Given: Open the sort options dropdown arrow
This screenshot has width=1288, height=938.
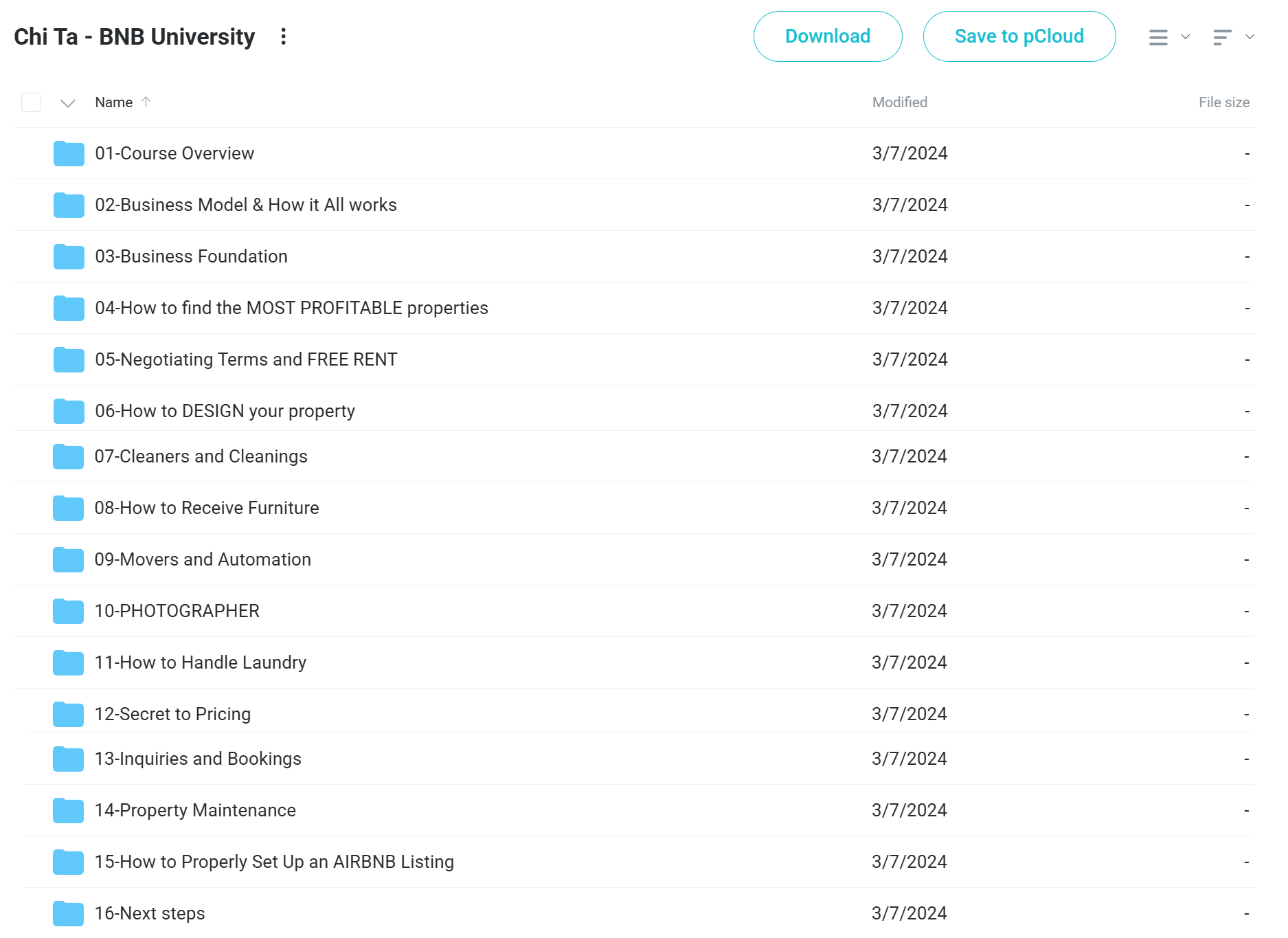Looking at the screenshot, I should 1250,37.
